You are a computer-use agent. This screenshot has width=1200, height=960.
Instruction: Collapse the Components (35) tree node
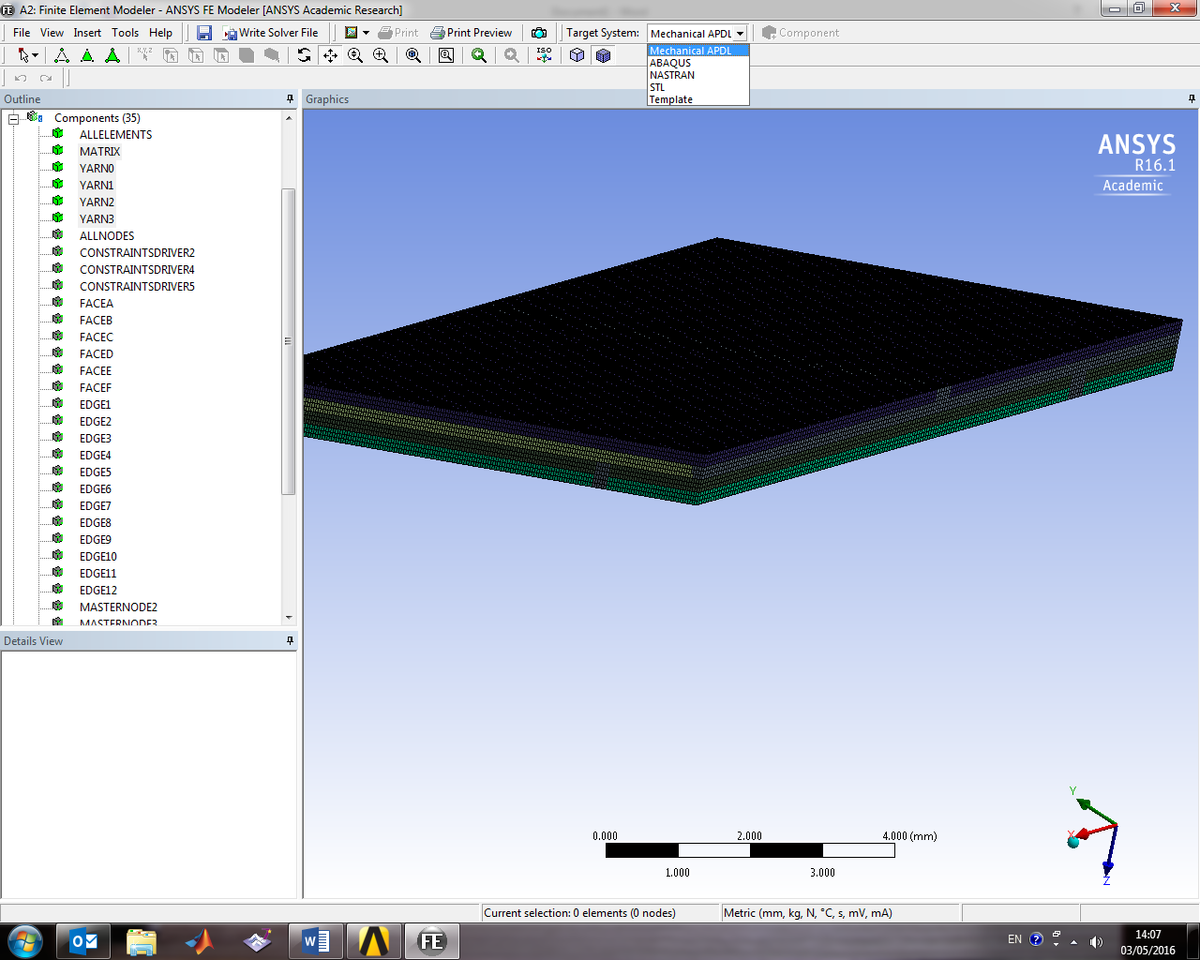tap(12, 117)
